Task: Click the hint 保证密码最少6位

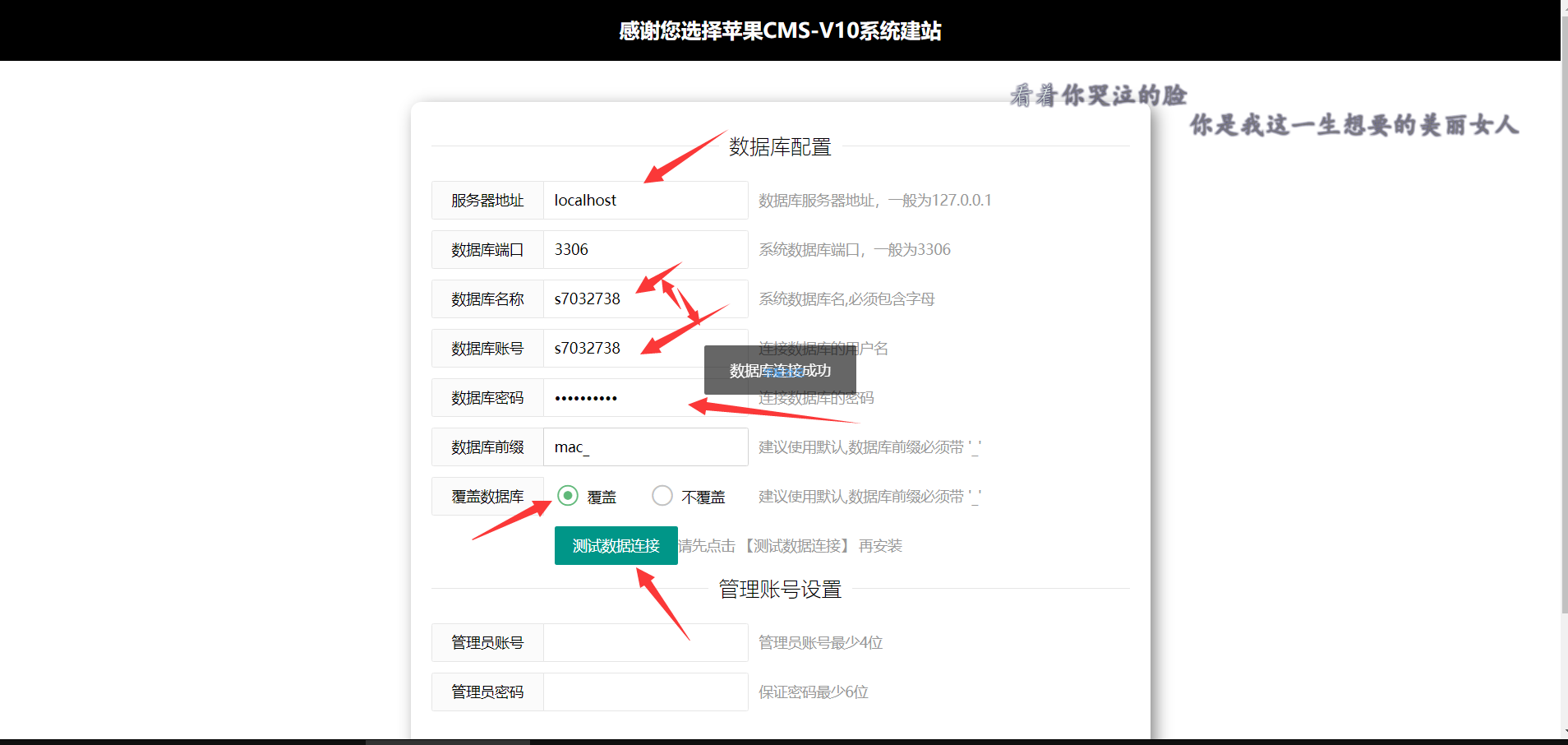Action: coord(814,692)
